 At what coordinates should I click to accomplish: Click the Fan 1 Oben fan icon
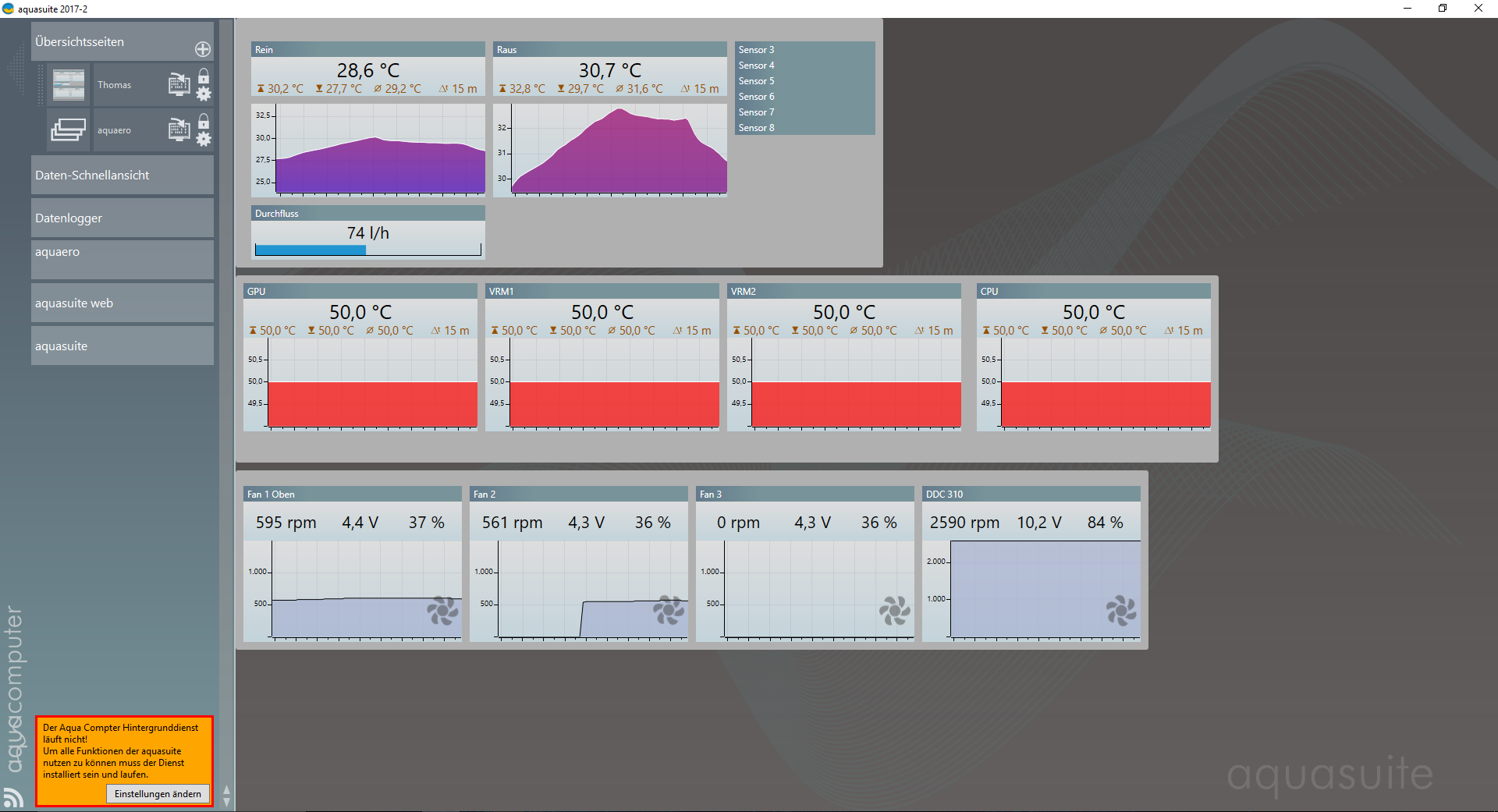(x=442, y=611)
